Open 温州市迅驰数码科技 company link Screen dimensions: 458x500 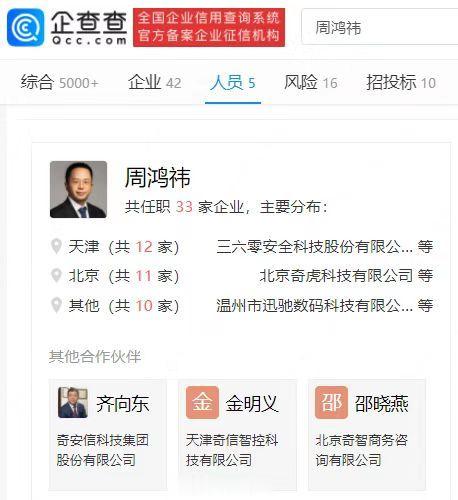315,305
